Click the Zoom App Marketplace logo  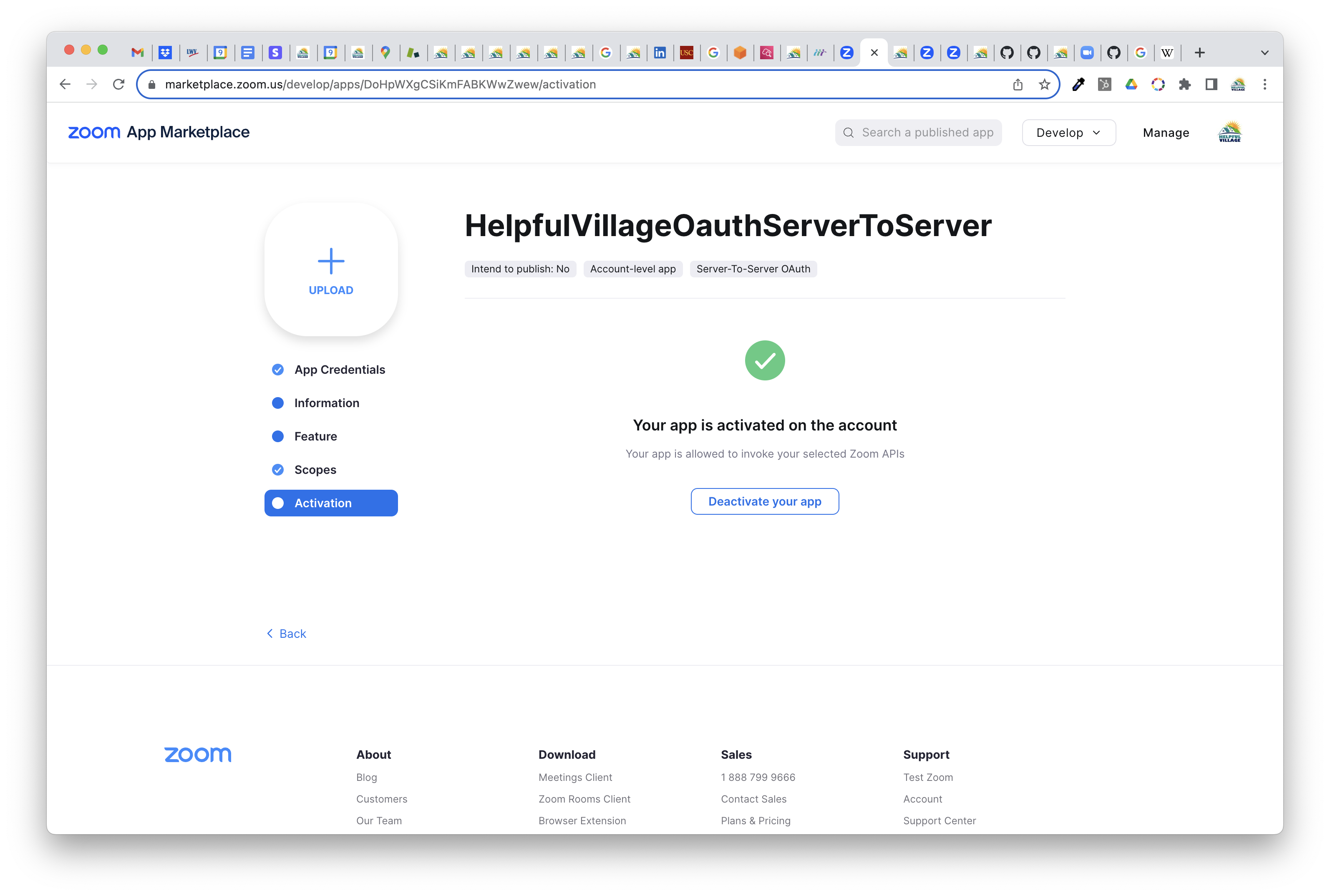pyautogui.click(x=159, y=132)
